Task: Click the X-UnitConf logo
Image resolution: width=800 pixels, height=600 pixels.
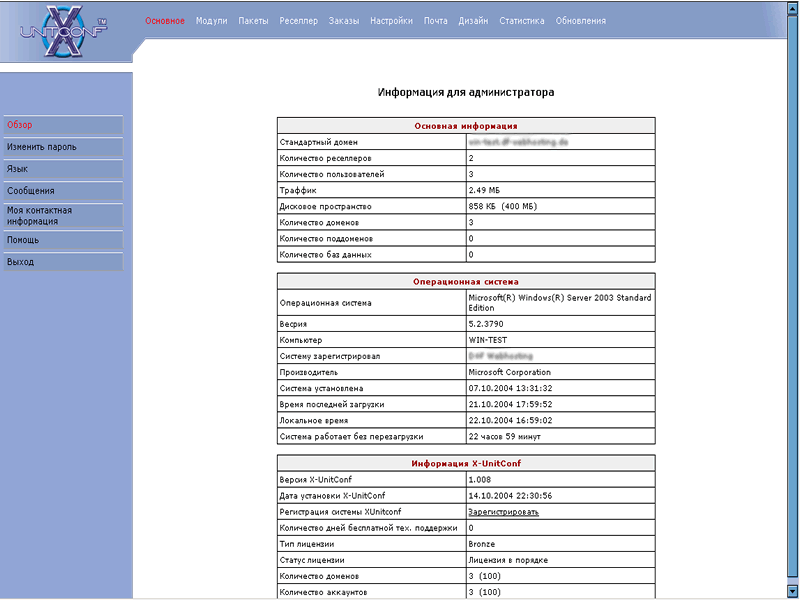Action: point(64,31)
